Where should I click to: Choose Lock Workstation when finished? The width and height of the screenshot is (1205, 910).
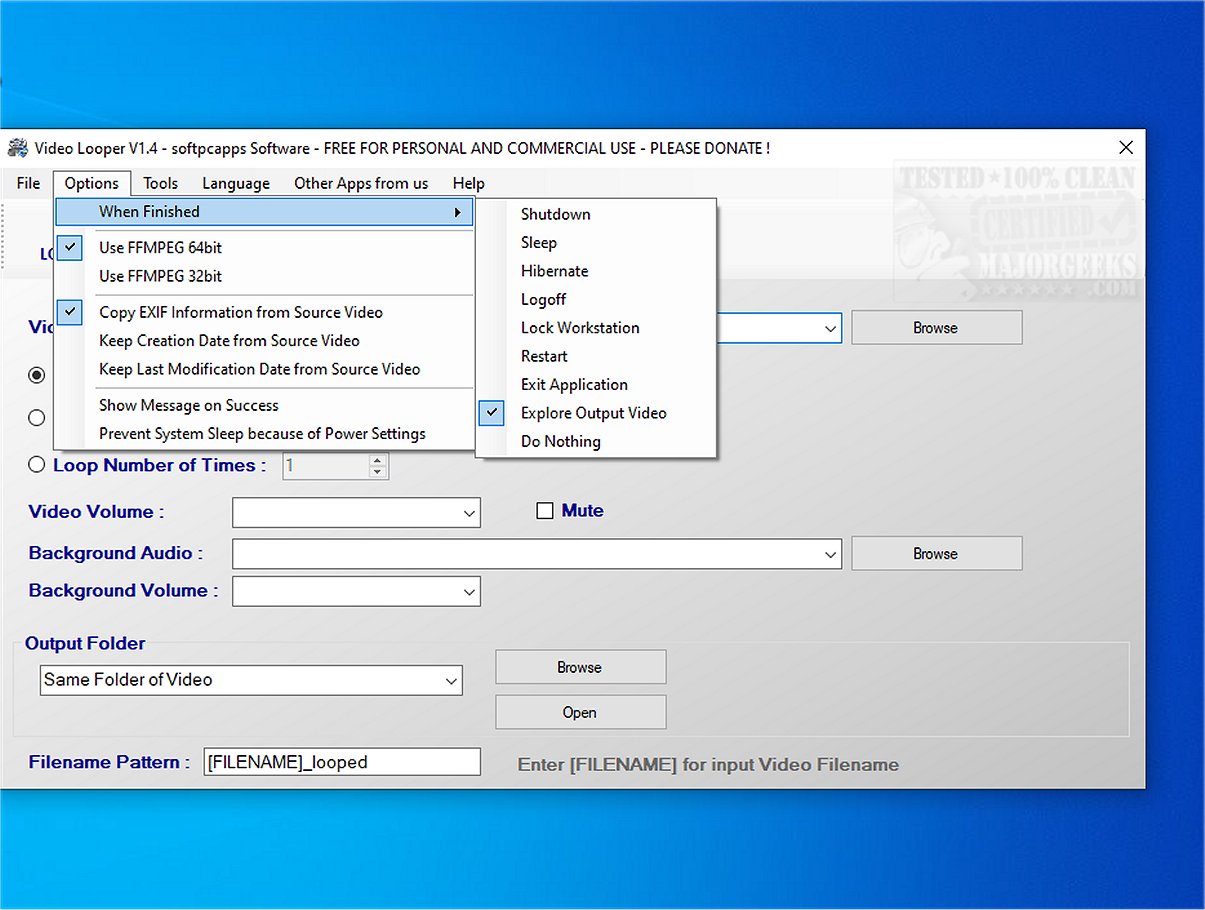pos(596,328)
